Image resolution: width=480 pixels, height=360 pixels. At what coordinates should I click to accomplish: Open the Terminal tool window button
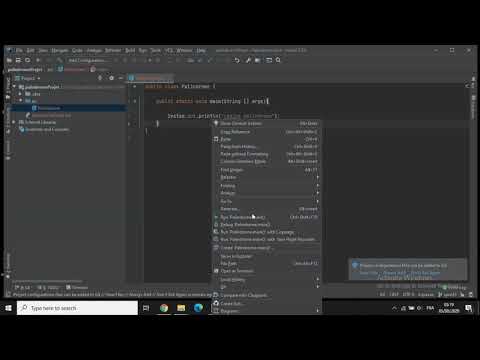(77, 287)
